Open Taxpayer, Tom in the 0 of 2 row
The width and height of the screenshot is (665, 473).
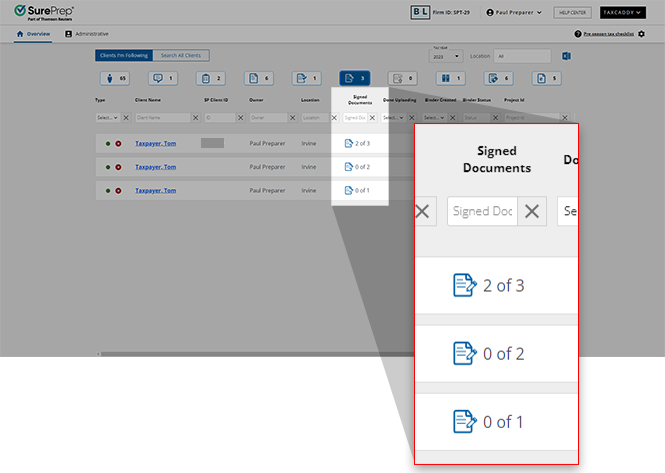pyautogui.click(x=156, y=167)
